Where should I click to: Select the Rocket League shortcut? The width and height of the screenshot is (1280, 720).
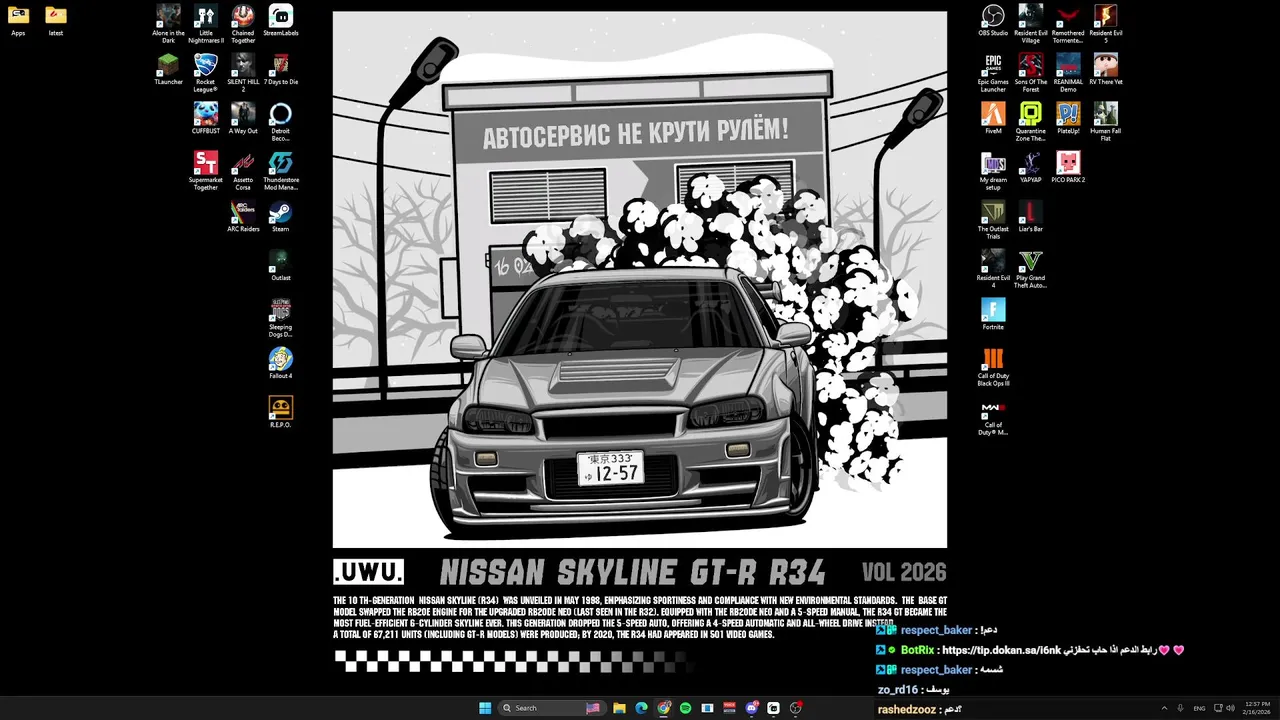pos(206,73)
